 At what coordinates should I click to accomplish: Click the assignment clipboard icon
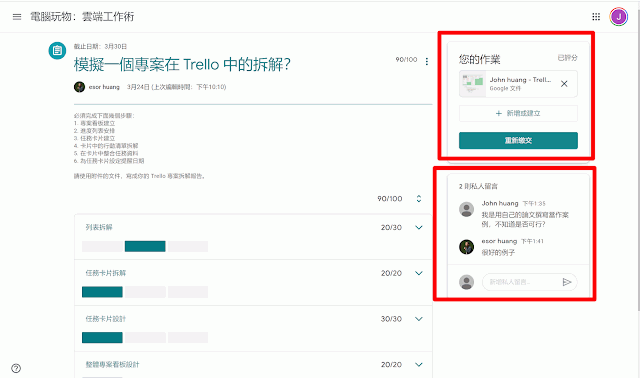coord(57,51)
